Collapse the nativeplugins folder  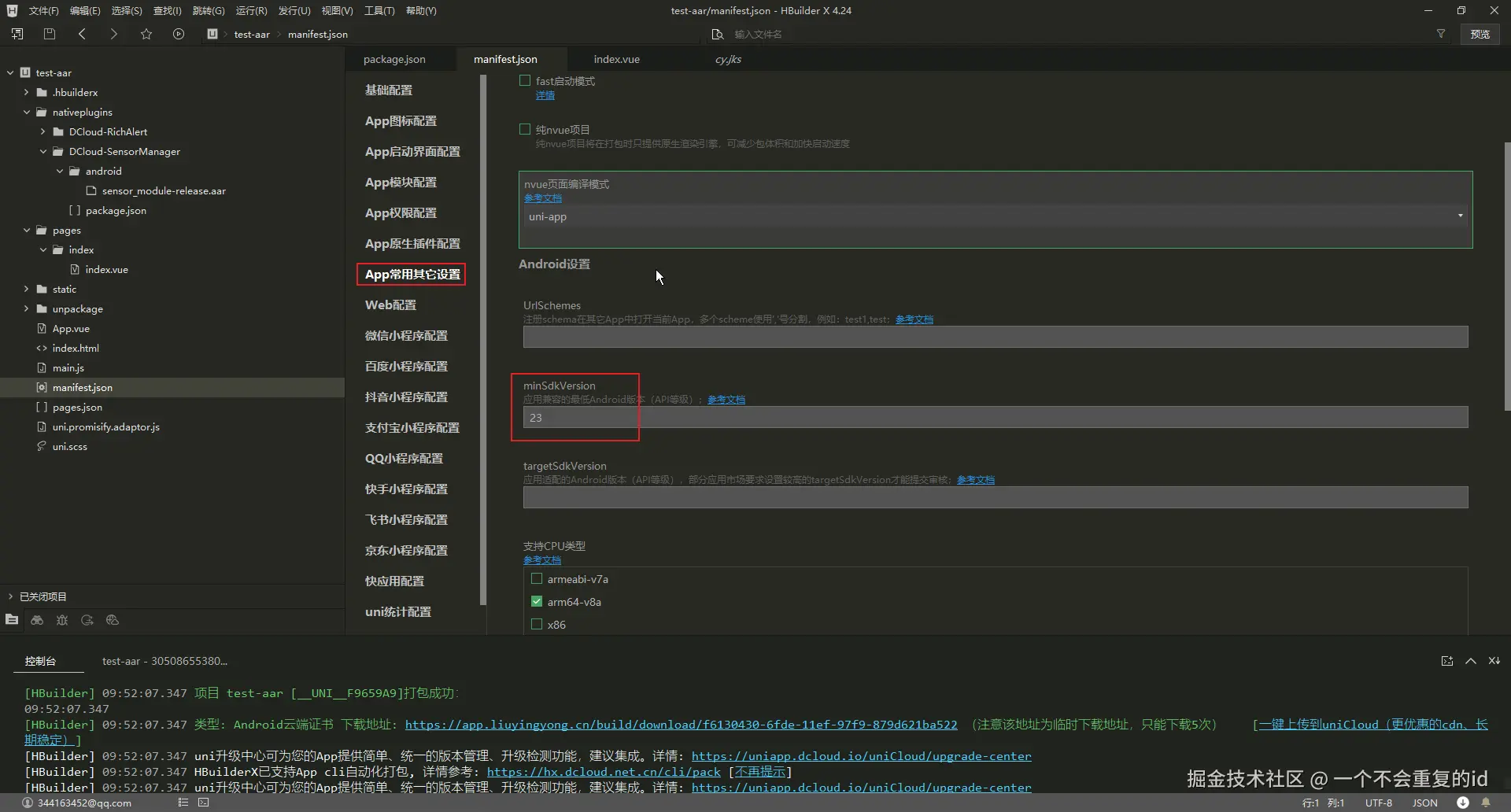point(26,112)
